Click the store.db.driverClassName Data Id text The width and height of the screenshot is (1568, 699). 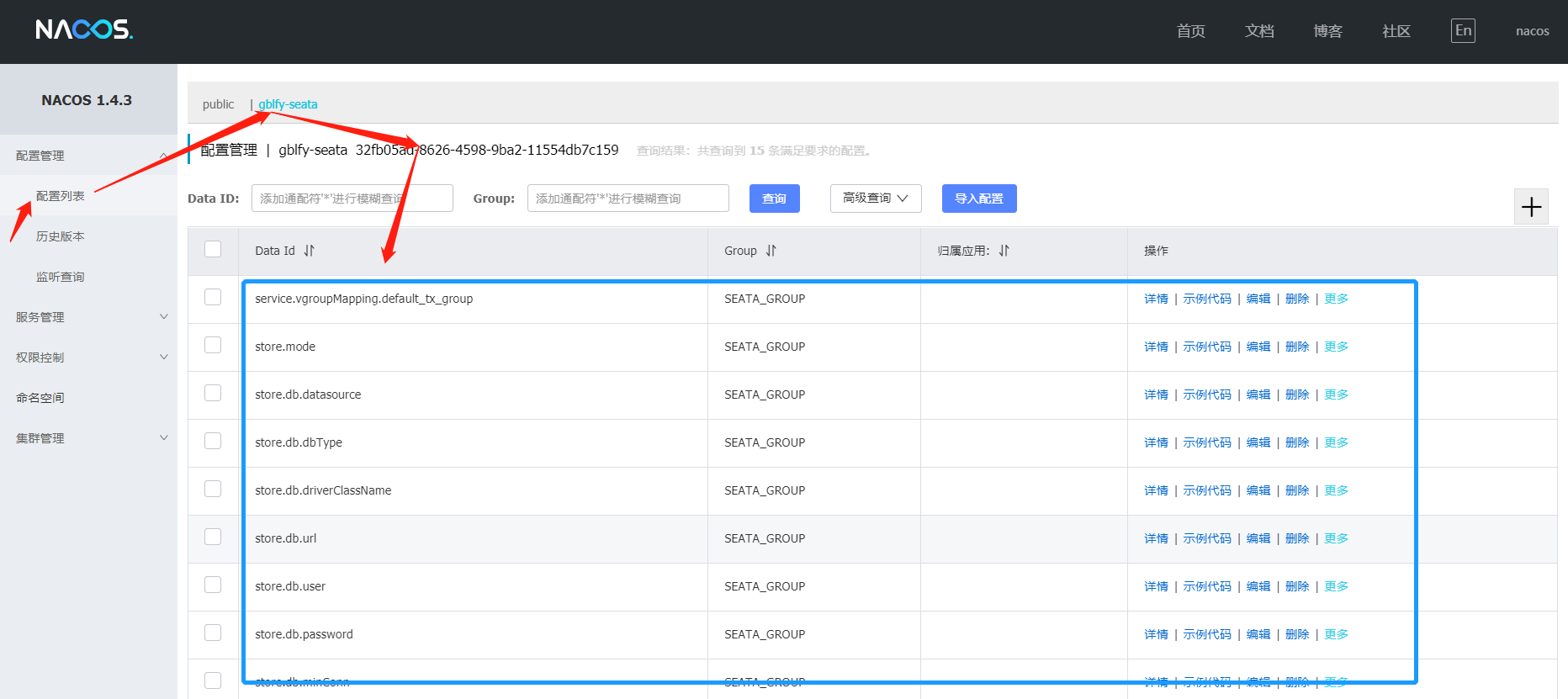[x=323, y=490]
